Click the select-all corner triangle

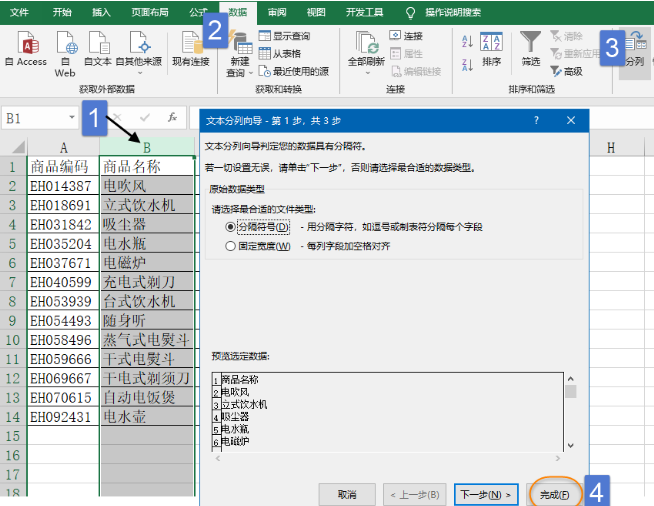[x=18, y=147]
